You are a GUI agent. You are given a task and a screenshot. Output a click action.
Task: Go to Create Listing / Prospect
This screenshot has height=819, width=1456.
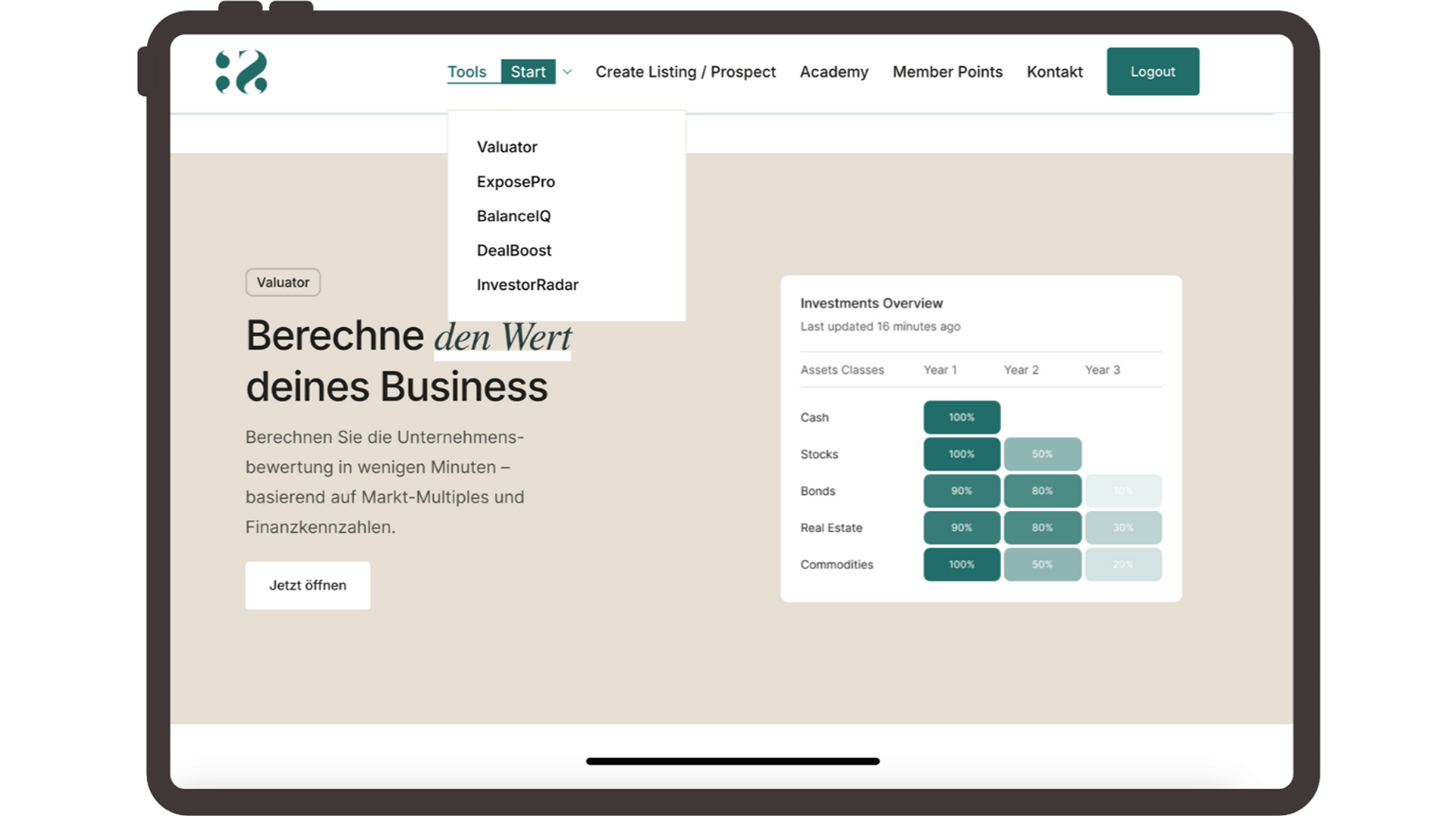685,72
